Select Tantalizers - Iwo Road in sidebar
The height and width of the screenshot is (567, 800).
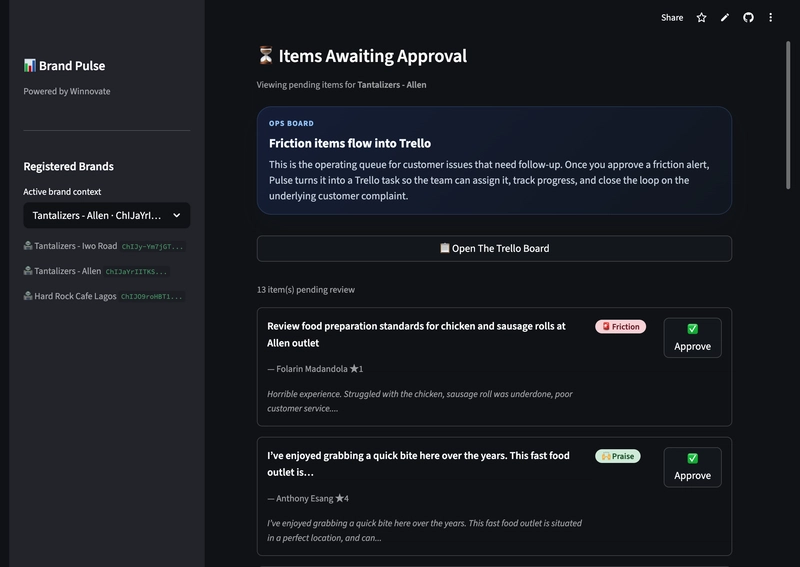76,246
